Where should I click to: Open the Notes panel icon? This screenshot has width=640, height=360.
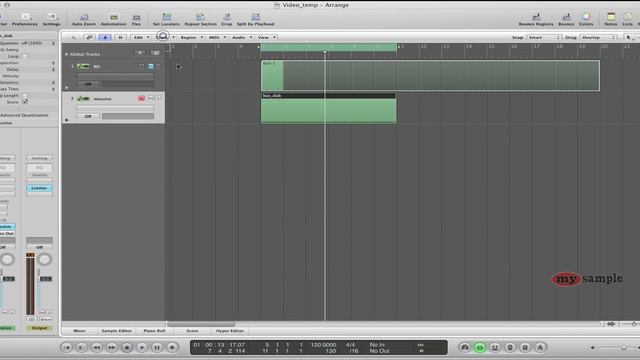click(x=611, y=20)
